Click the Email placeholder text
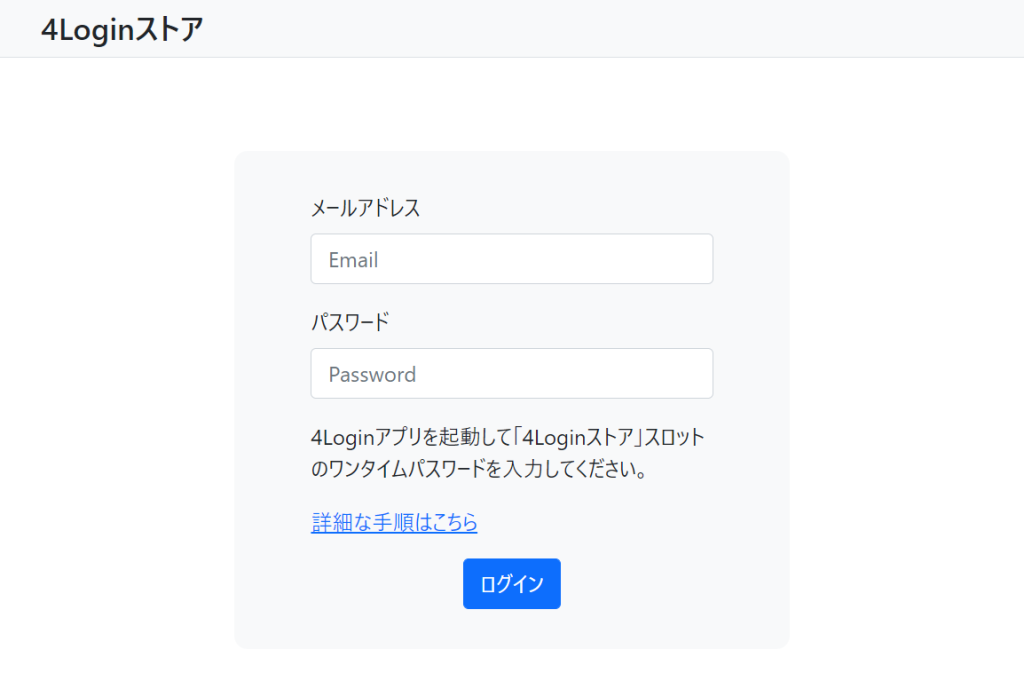 click(353, 260)
